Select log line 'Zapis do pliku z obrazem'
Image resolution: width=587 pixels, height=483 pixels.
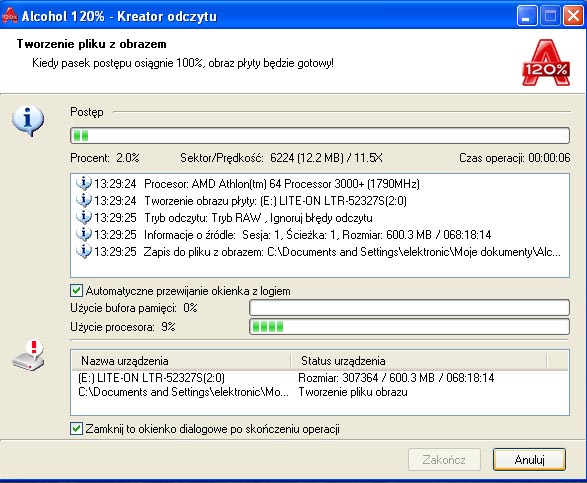[352, 252]
